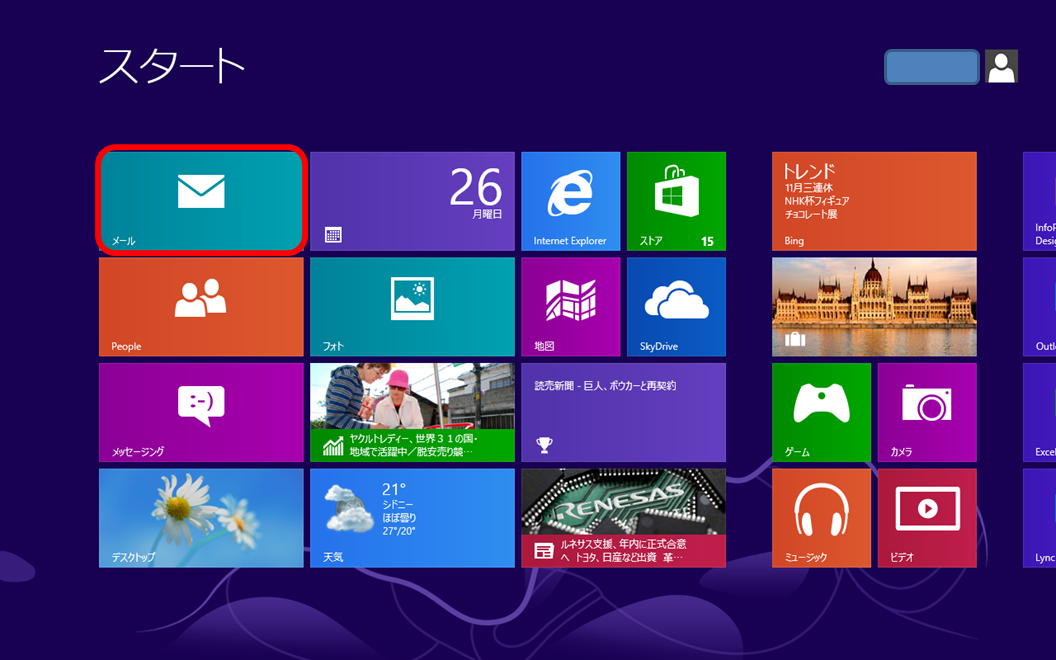Open the Photos (フォト) tile
1056x660 pixels.
[412, 306]
